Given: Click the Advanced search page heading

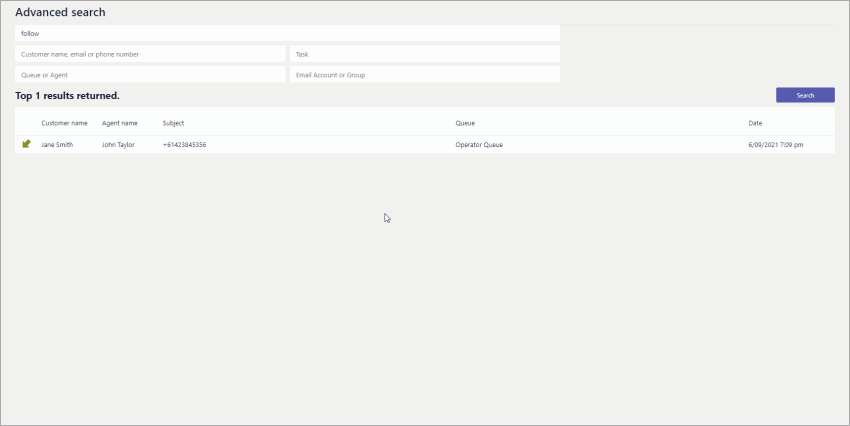Looking at the screenshot, I should click(x=60, y=13).
